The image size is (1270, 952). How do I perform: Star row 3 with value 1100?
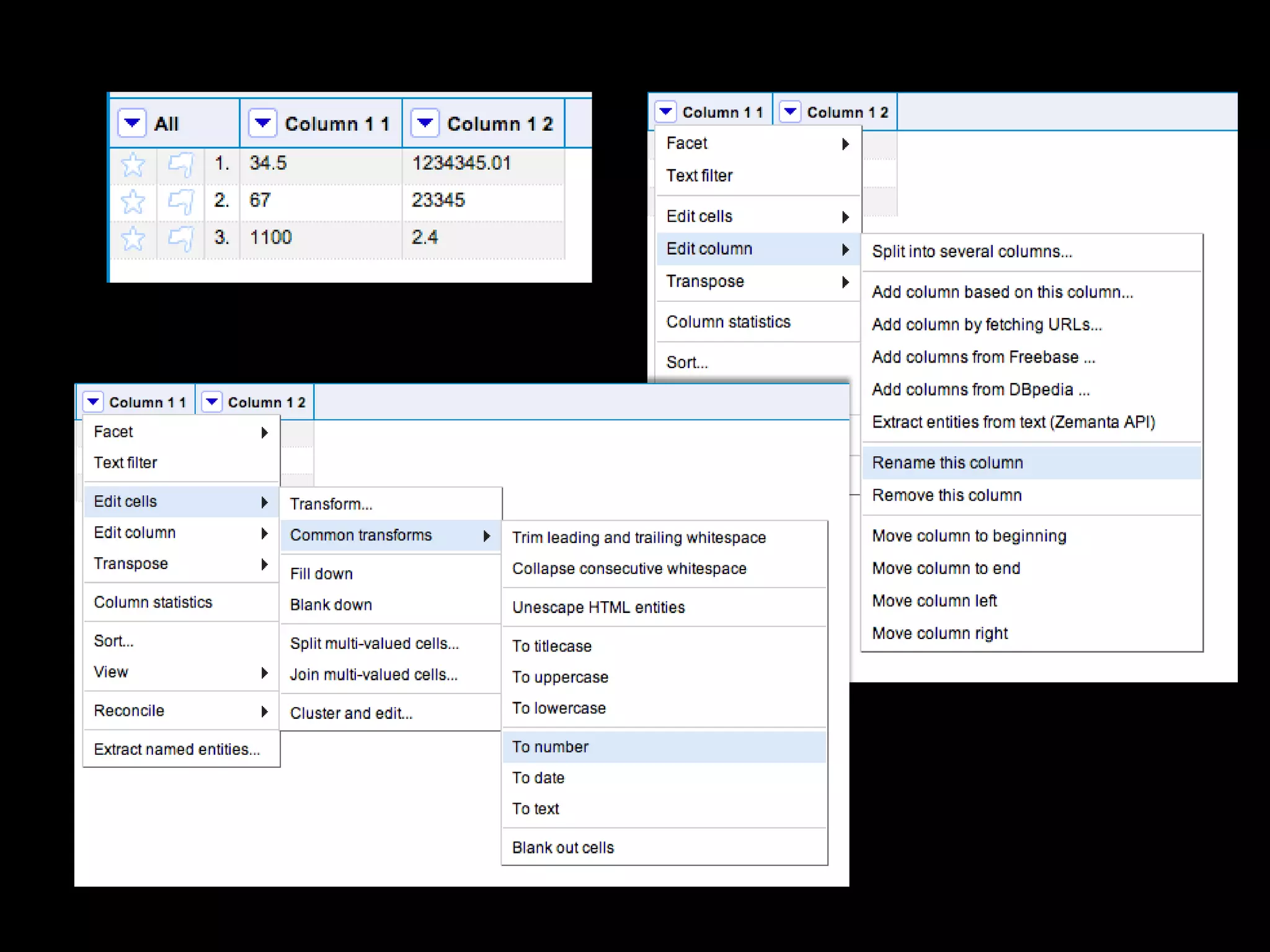[x=133, y=239]
